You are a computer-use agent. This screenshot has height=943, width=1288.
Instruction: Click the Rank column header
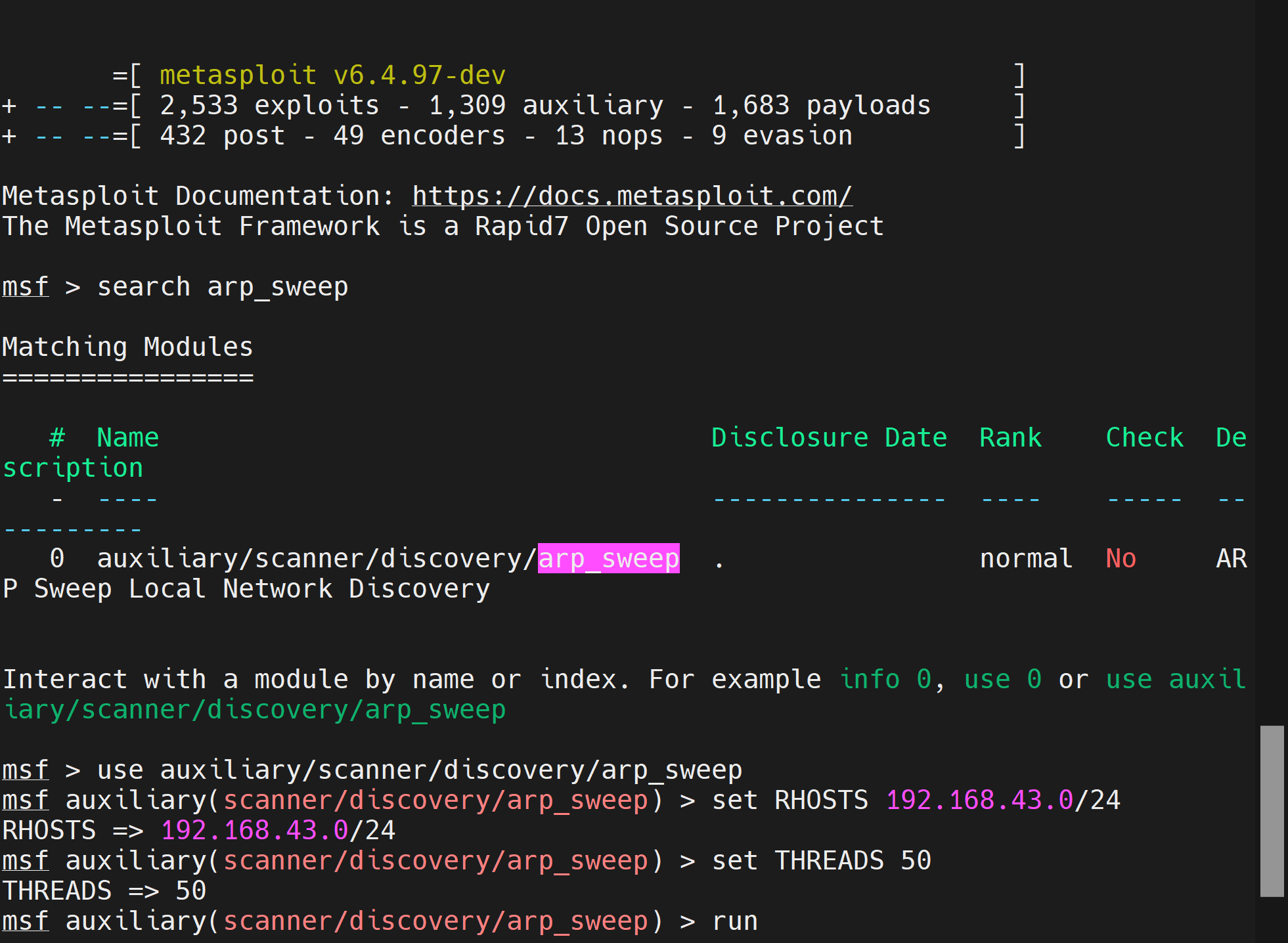pyautogui.click(x=1010, y=437)
